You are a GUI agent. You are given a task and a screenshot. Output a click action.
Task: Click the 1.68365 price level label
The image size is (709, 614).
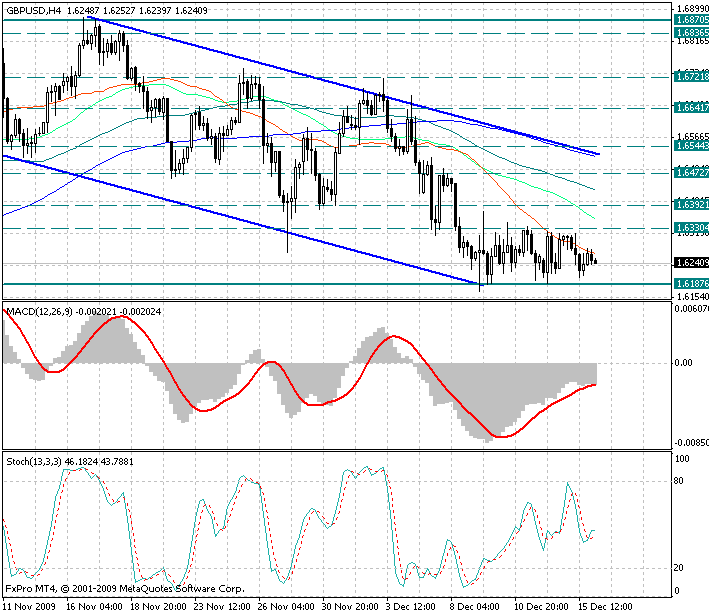coord(691,33)
